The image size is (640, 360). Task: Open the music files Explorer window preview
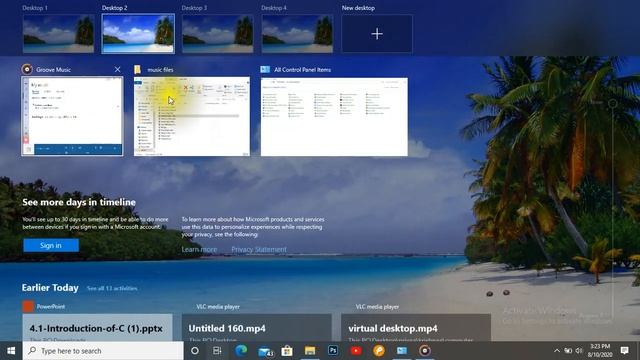pos(192,116)
